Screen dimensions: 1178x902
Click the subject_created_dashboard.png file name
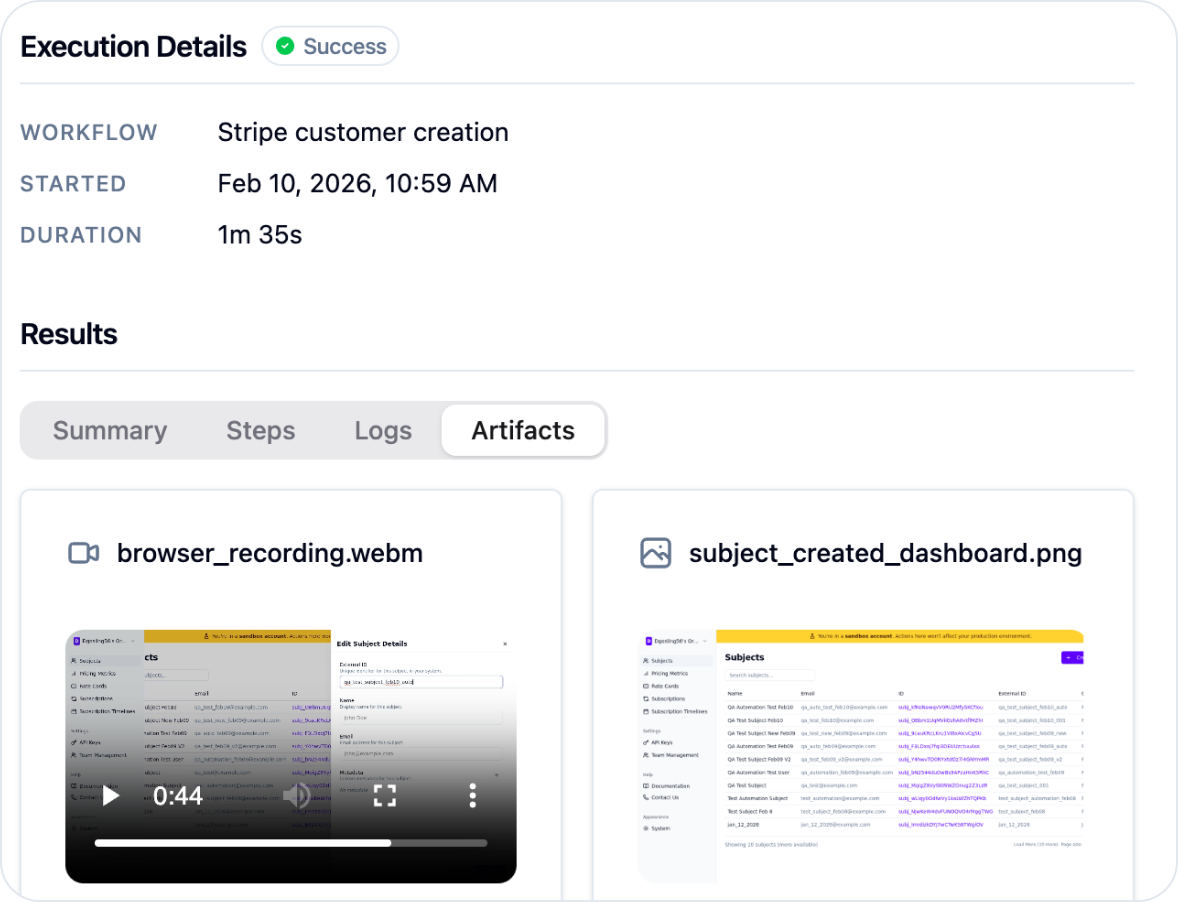pyautogui.click(x=885, y=552)
